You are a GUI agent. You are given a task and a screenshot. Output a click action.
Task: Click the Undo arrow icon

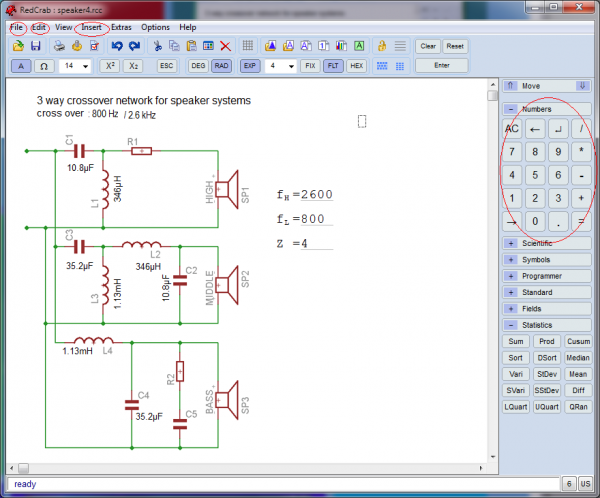(117, 46)
